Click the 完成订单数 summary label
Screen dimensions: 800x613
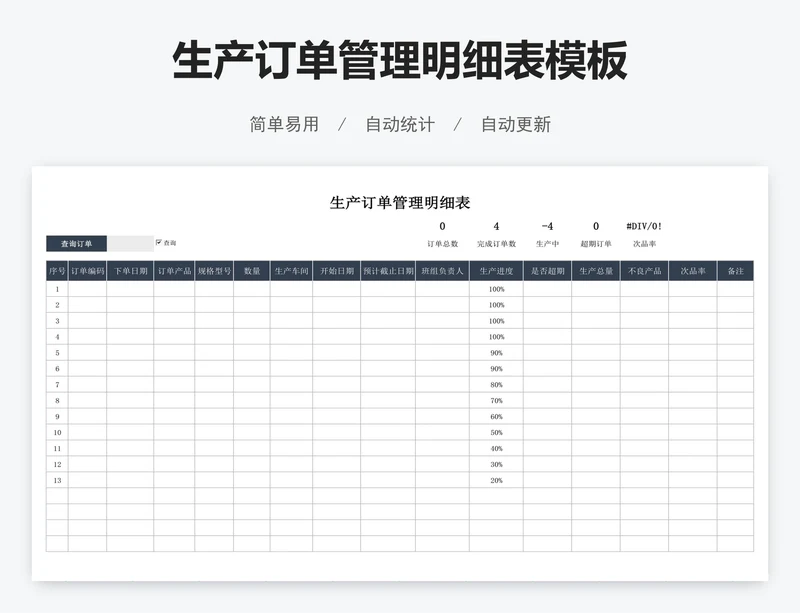pyautogui.click(x=496, y=244)
